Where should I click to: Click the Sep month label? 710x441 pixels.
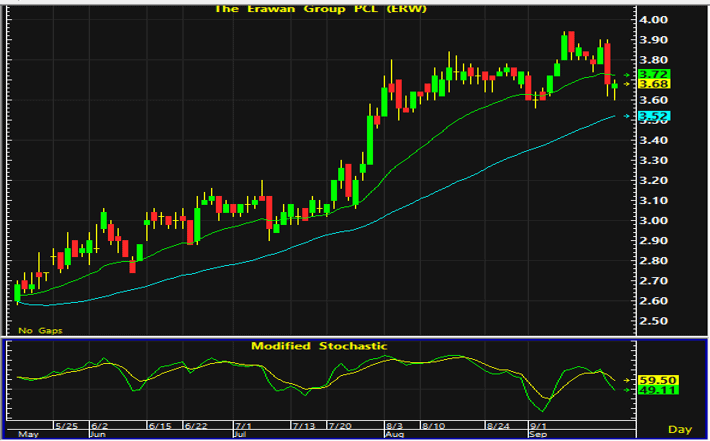click(537, 435)
